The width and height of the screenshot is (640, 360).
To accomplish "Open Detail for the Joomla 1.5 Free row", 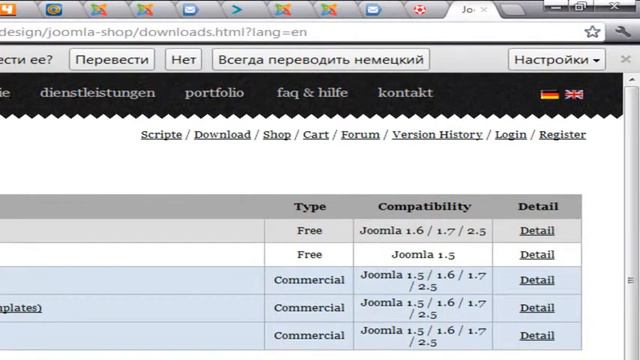I will 537,255.
